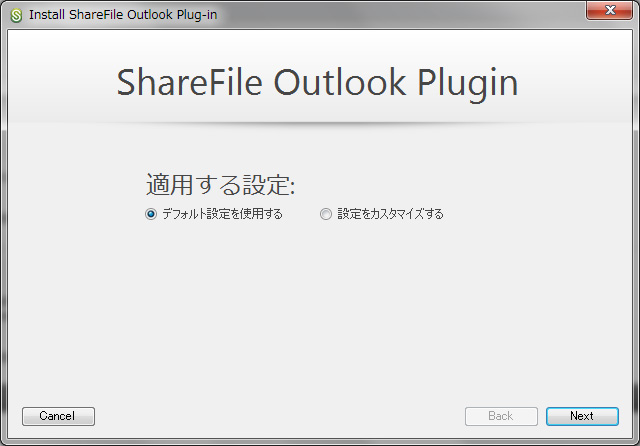Click the 適用する設定: label

(220, 185)
